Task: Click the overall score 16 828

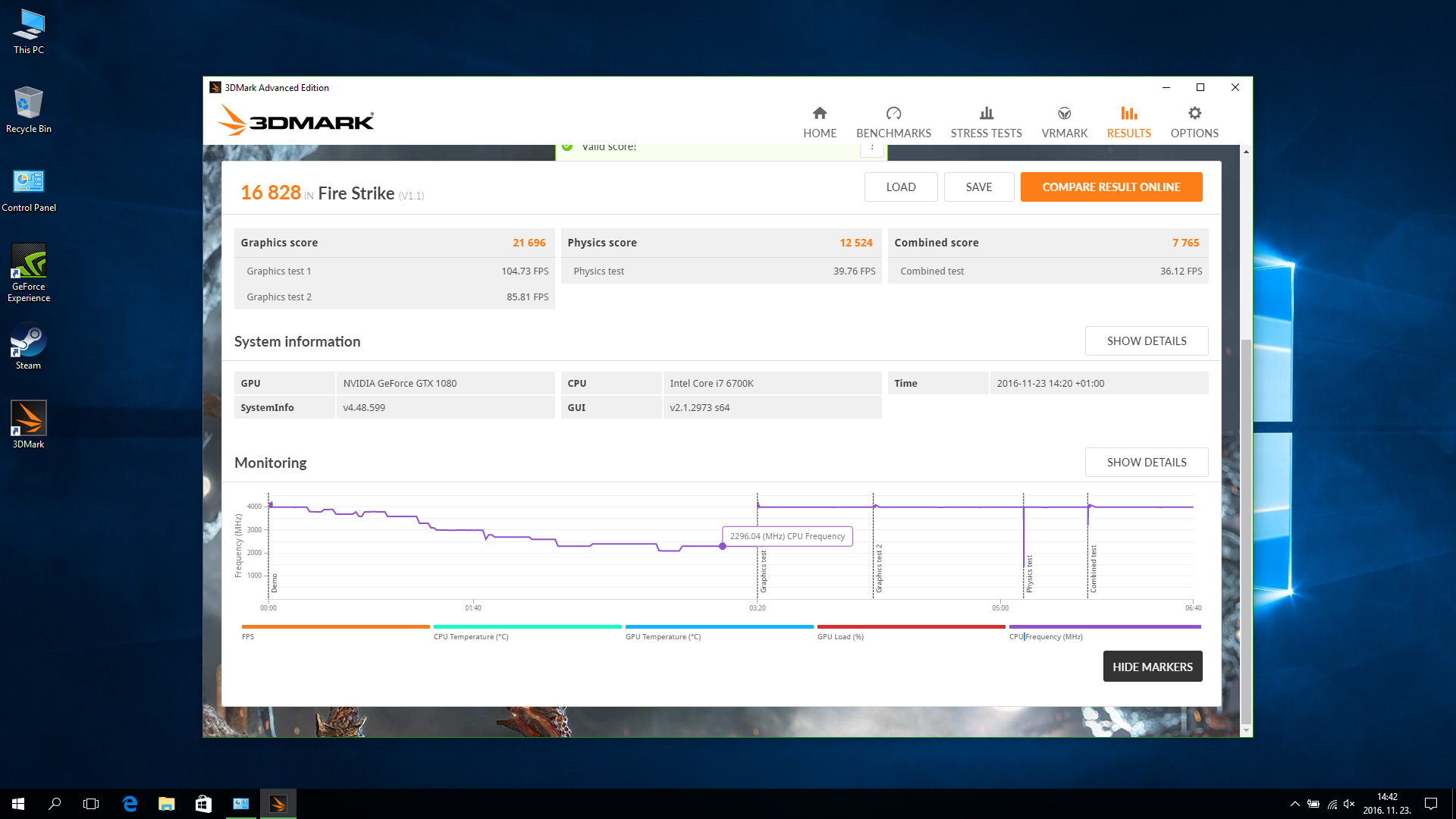Action: click(x=271, y=193)
